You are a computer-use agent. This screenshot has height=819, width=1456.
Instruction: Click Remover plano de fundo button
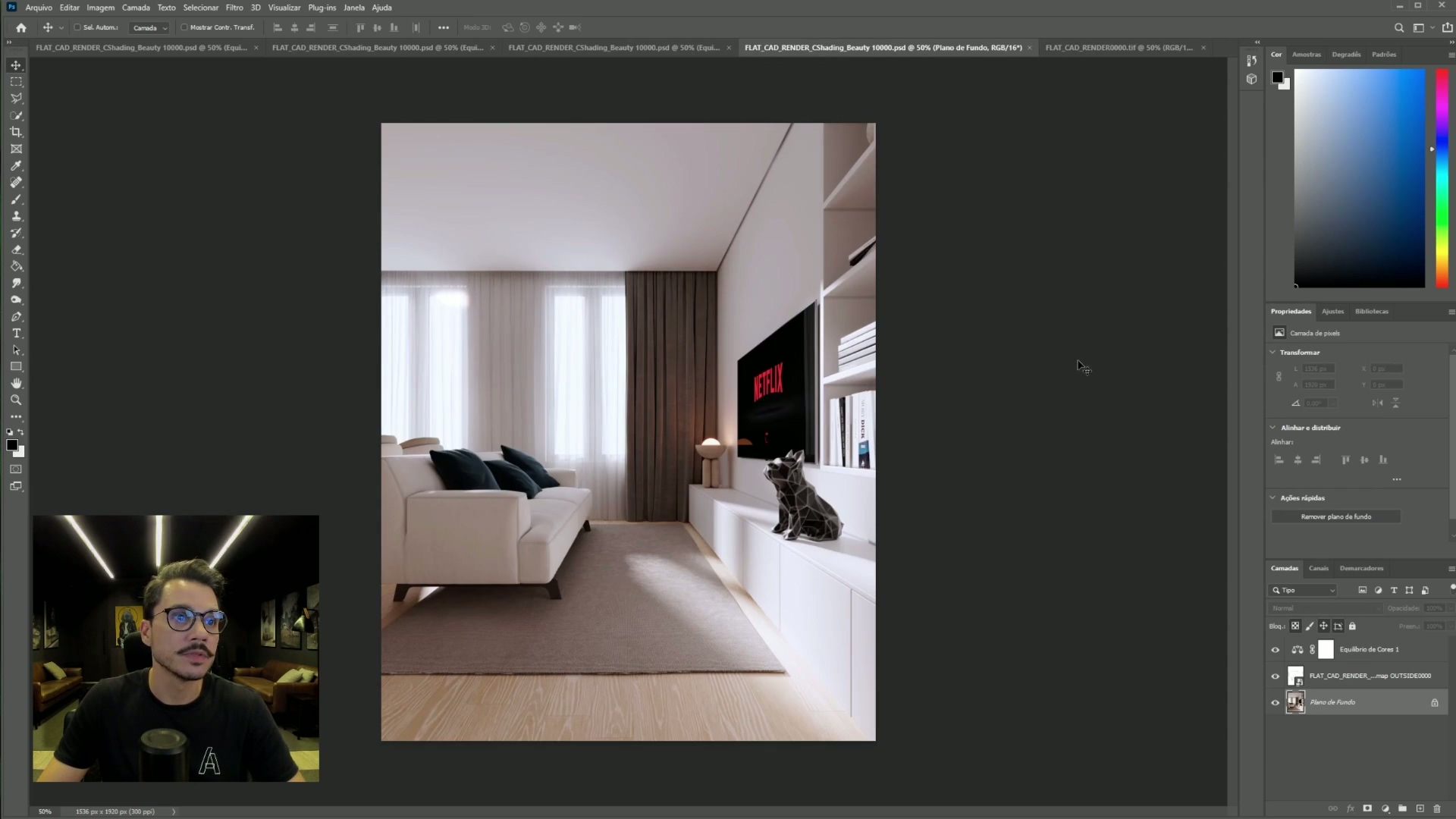click(x=1335, y=516)
